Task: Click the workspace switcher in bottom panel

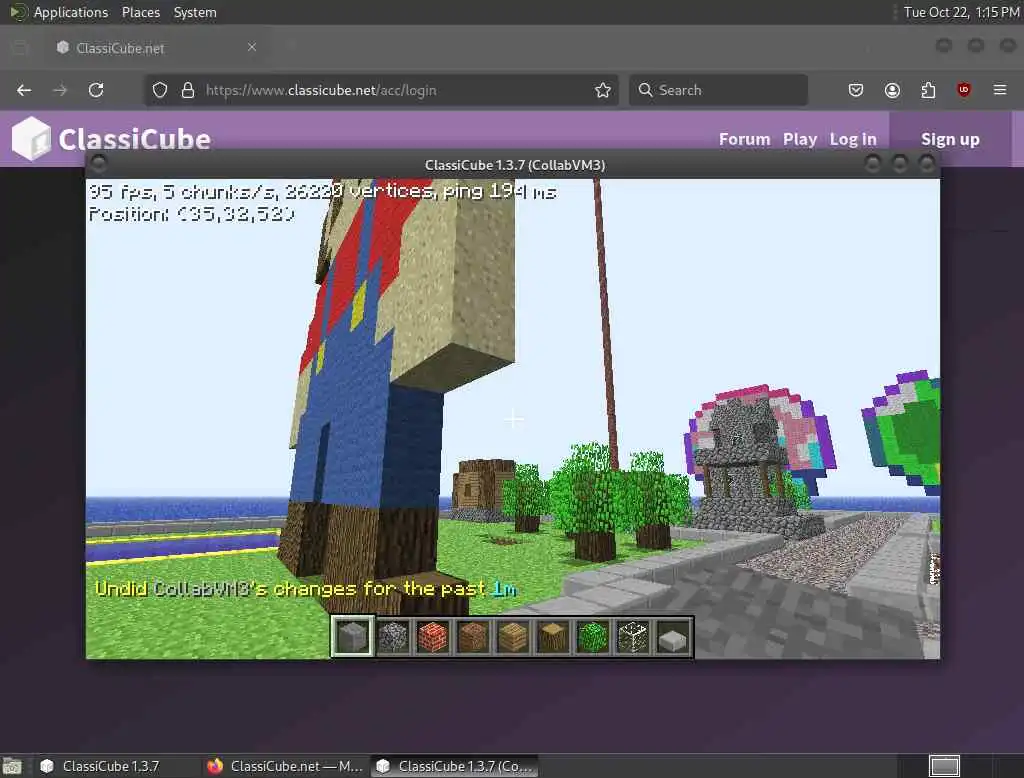Action: tap(944, 766)
